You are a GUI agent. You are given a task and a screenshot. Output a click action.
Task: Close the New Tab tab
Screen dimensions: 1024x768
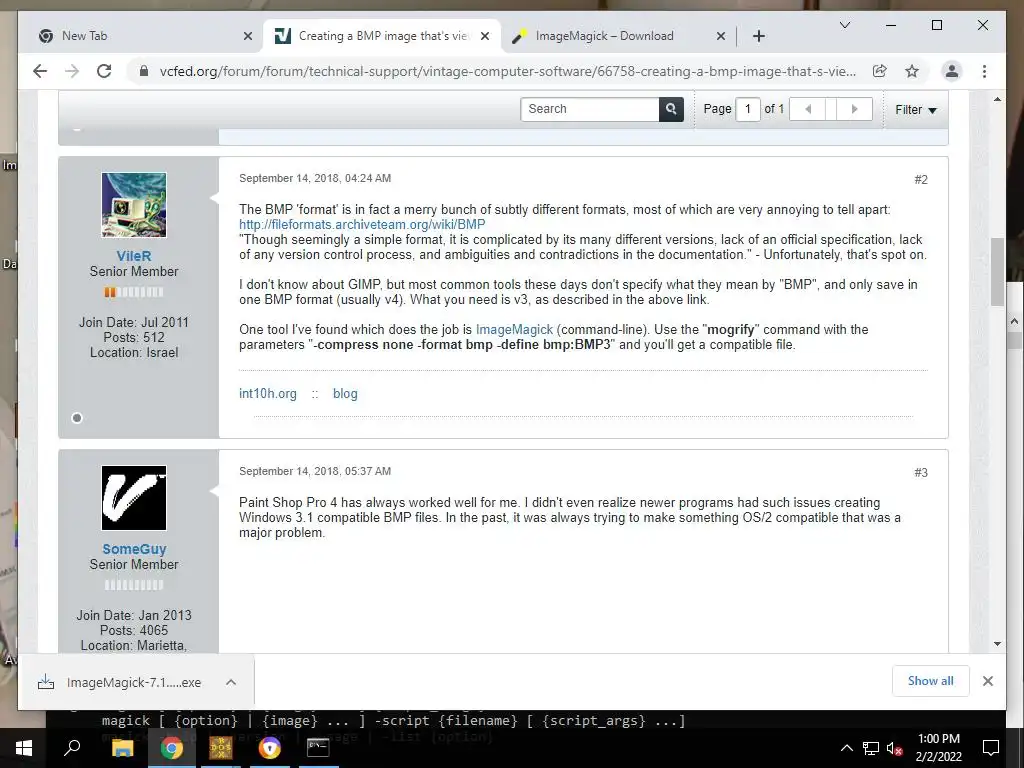[x=248, y=36]
